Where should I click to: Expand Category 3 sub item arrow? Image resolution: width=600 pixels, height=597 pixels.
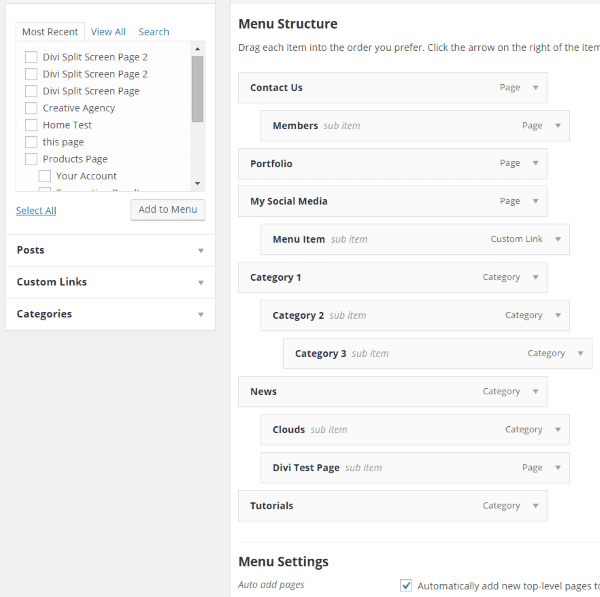coord(580,353)
